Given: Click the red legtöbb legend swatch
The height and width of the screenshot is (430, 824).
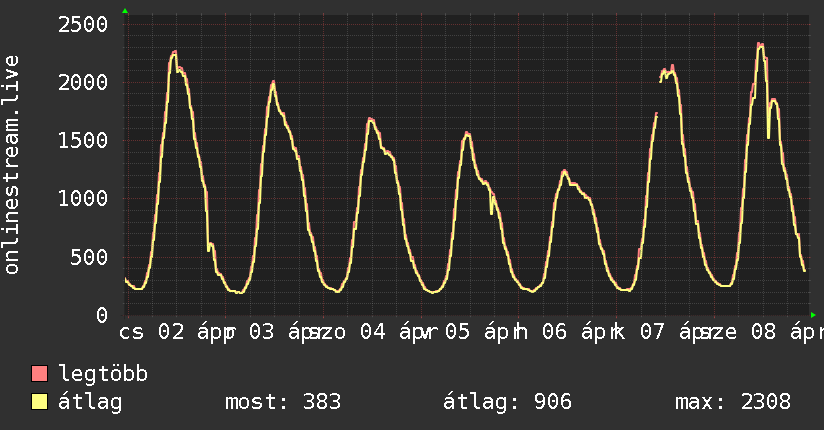Looking at the screenshot, I should tap(40, 375).
